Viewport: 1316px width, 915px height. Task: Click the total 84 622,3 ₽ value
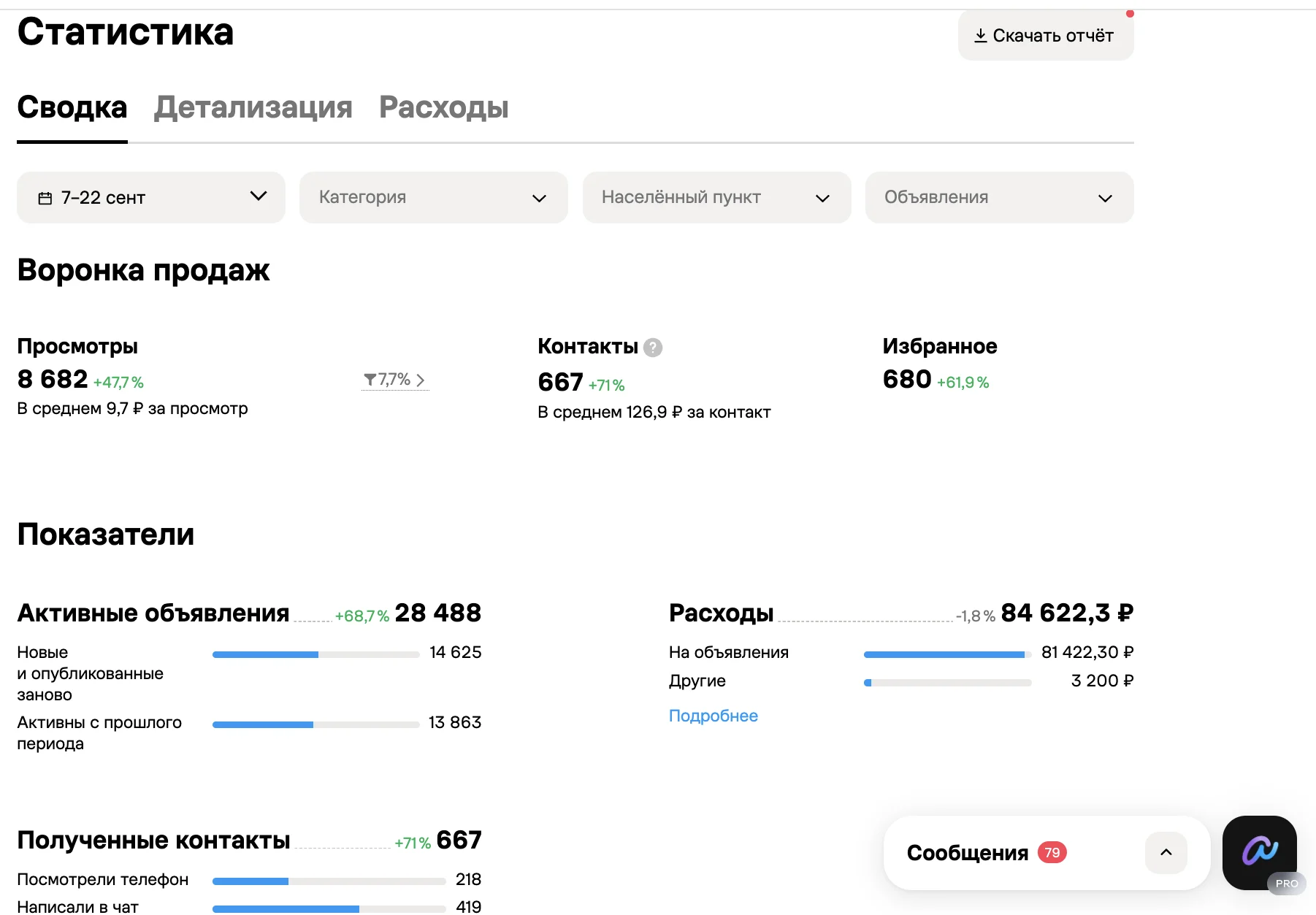(1067, 613)
